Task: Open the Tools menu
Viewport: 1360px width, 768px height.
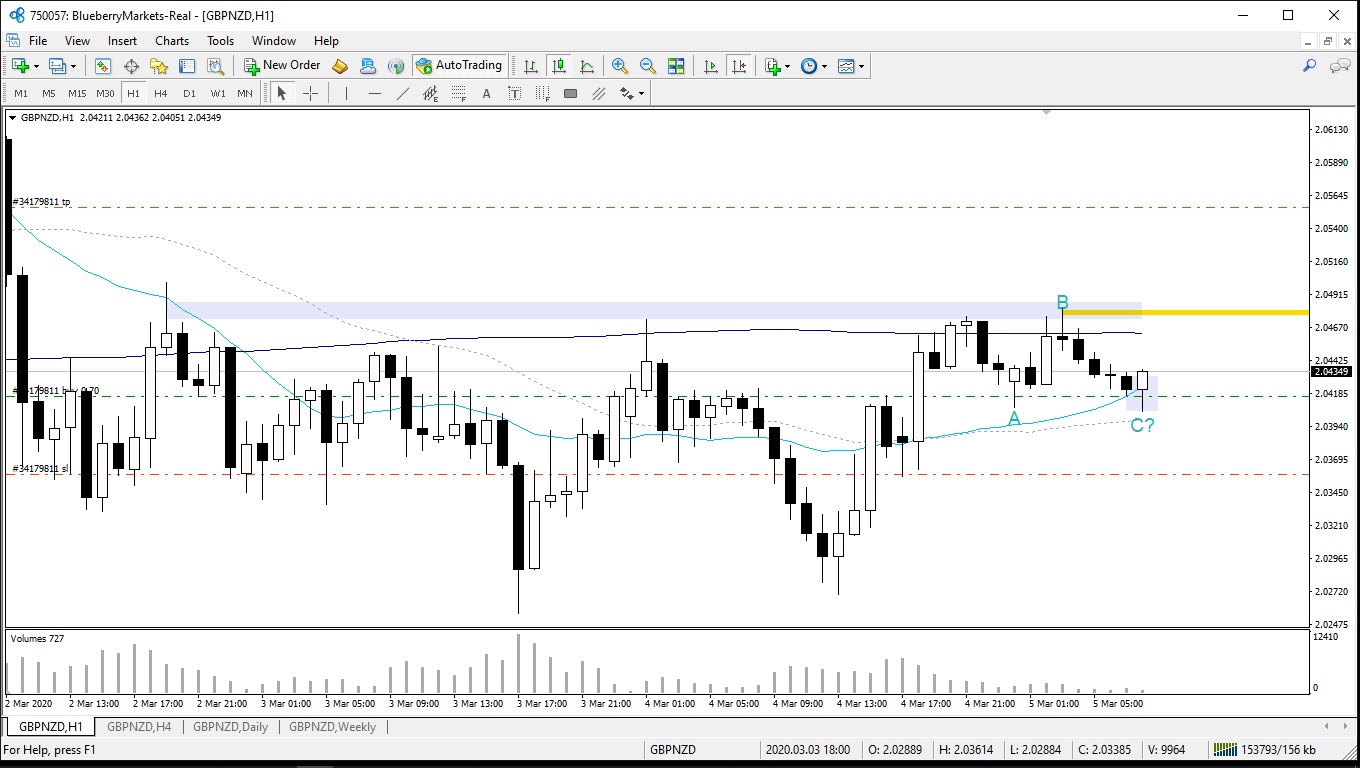Action: 220,41
